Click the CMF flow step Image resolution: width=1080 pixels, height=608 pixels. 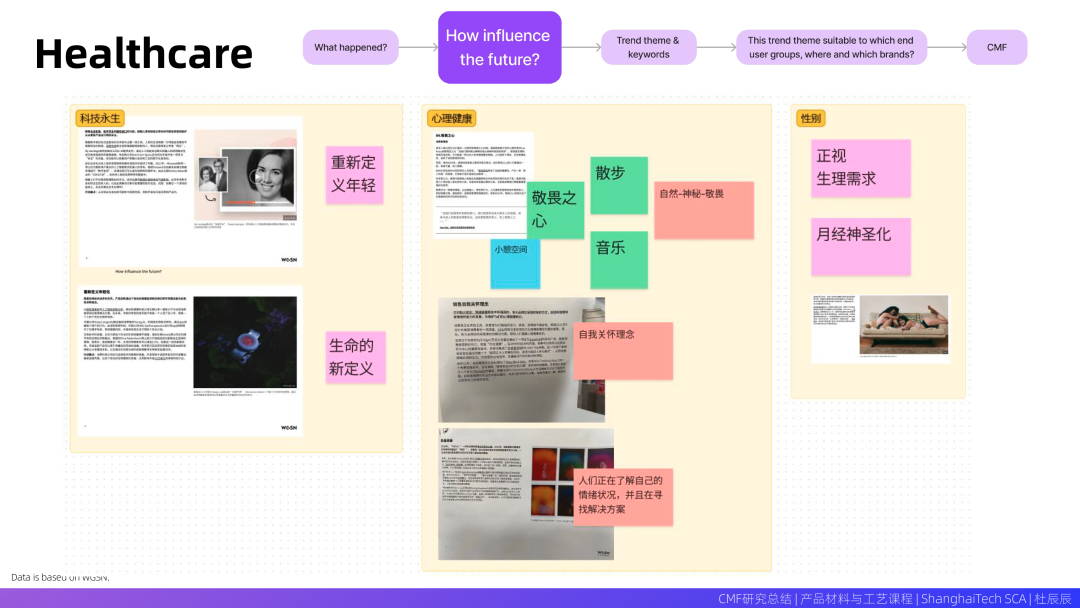pyautogui.click(x=996, y=47)
